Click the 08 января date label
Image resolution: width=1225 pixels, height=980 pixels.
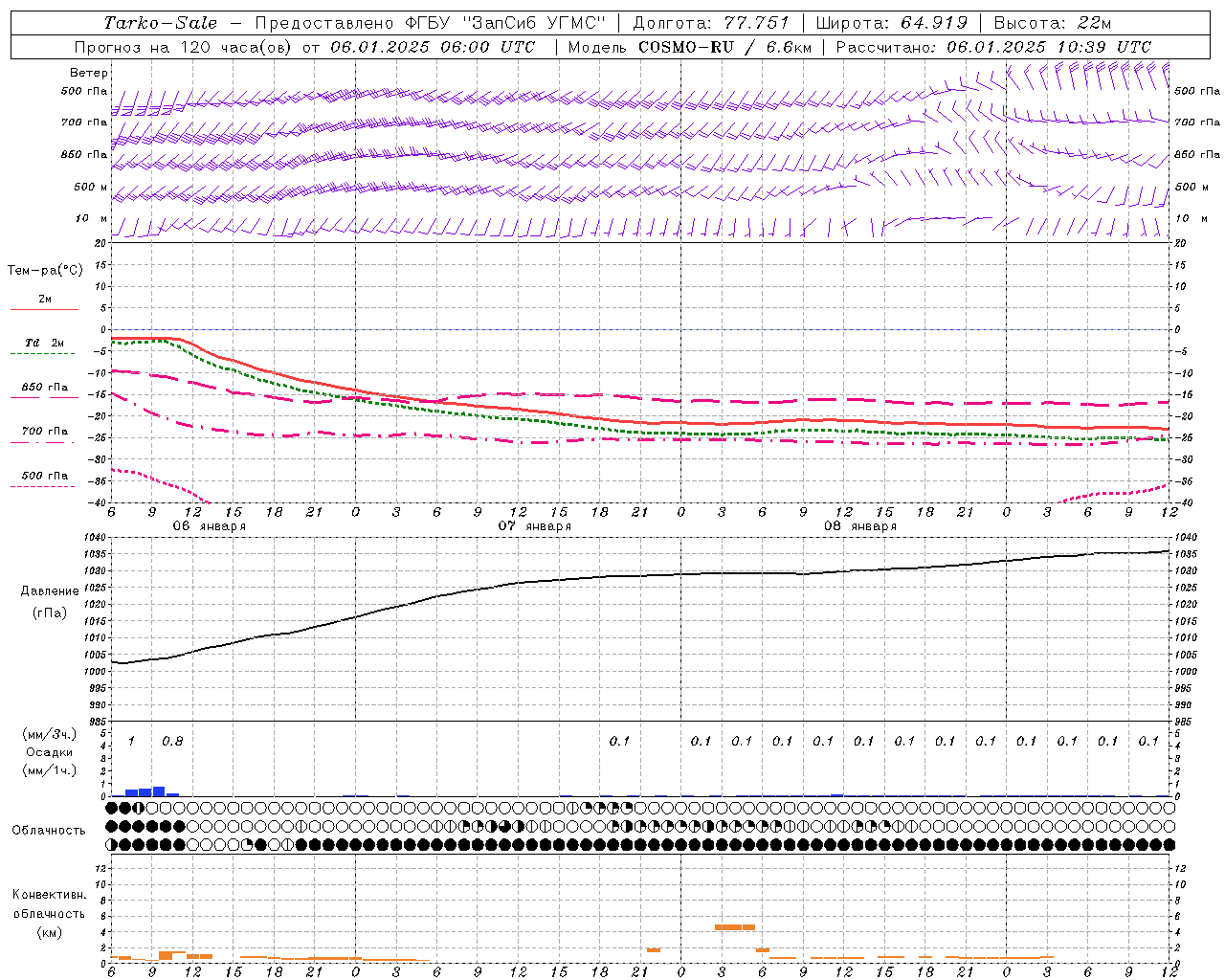tap(859, 525)
